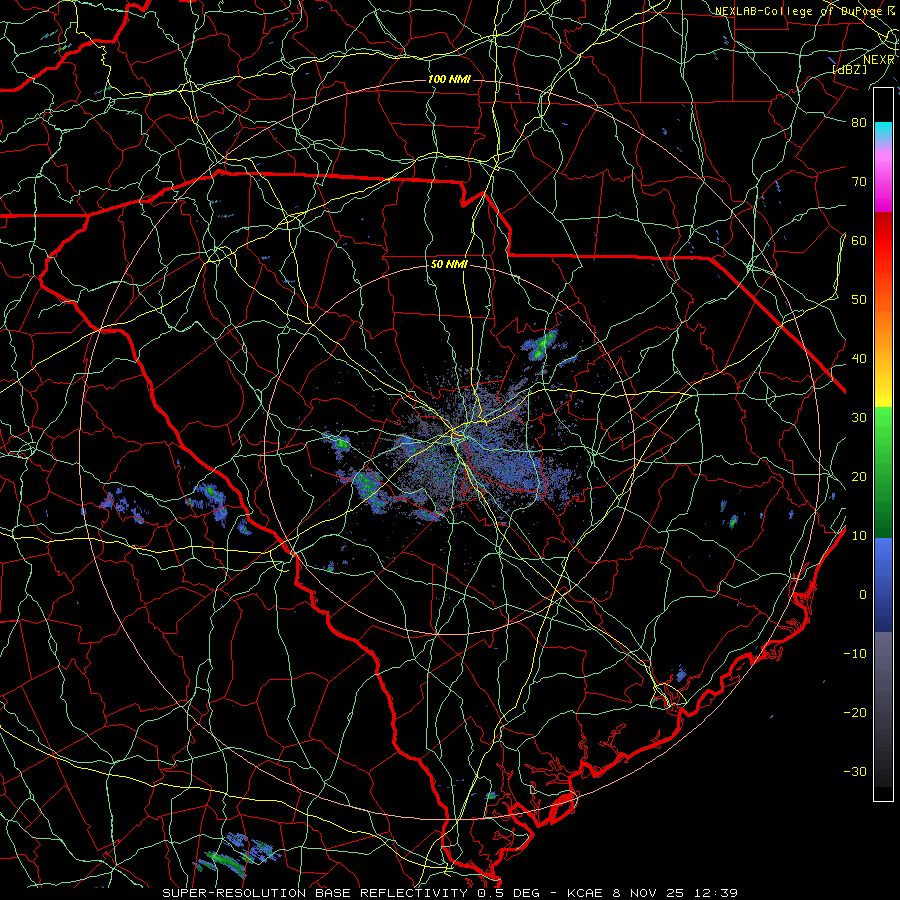Click the 30 dBZ scale value

tap(859, 417)
